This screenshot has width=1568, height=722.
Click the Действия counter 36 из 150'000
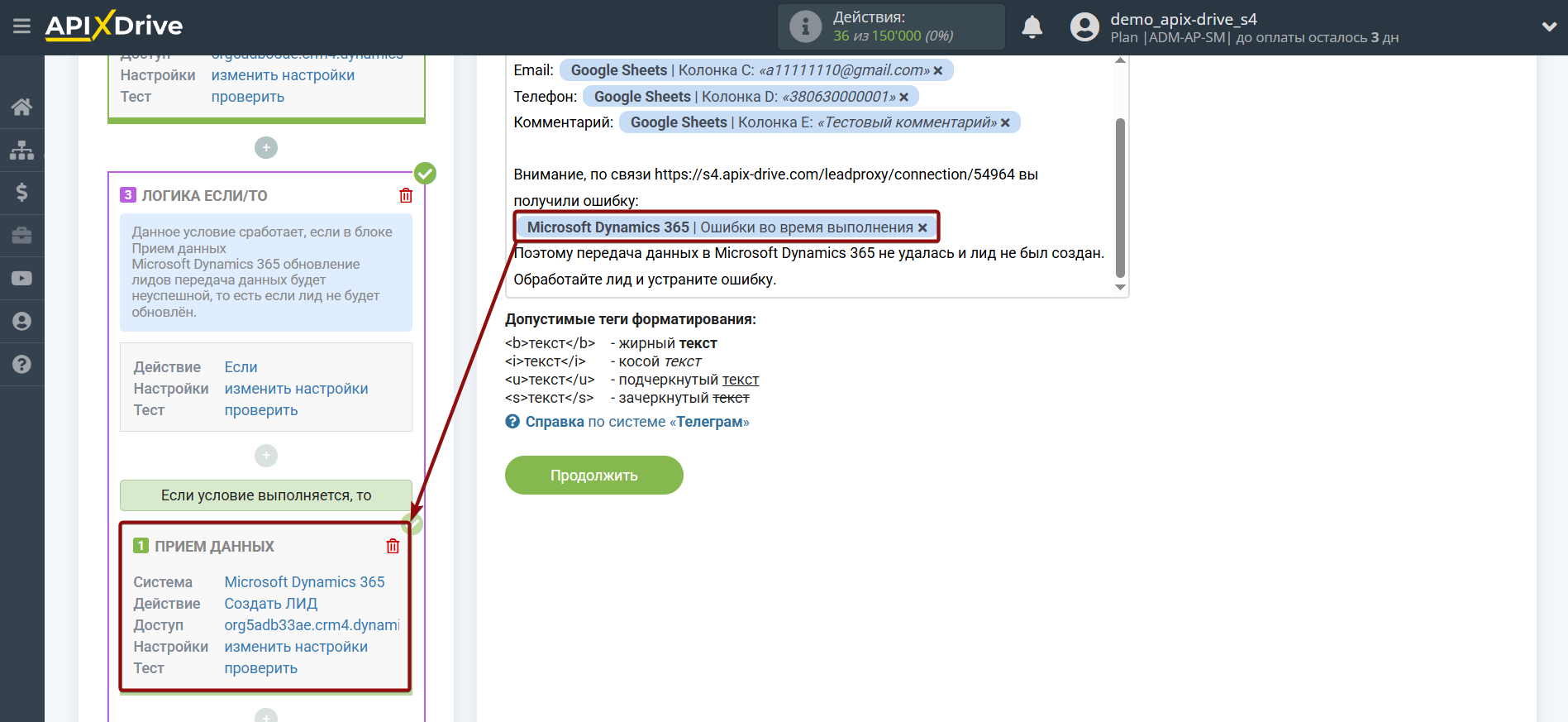point(894,36)
